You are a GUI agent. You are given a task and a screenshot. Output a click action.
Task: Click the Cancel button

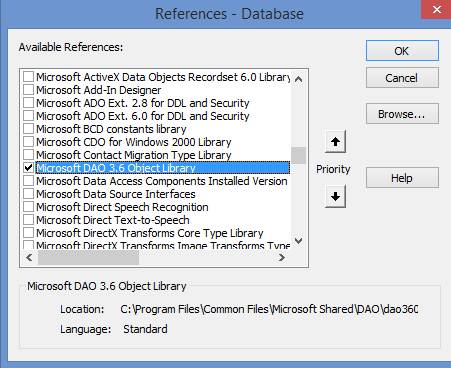click(x=402, y=78)
